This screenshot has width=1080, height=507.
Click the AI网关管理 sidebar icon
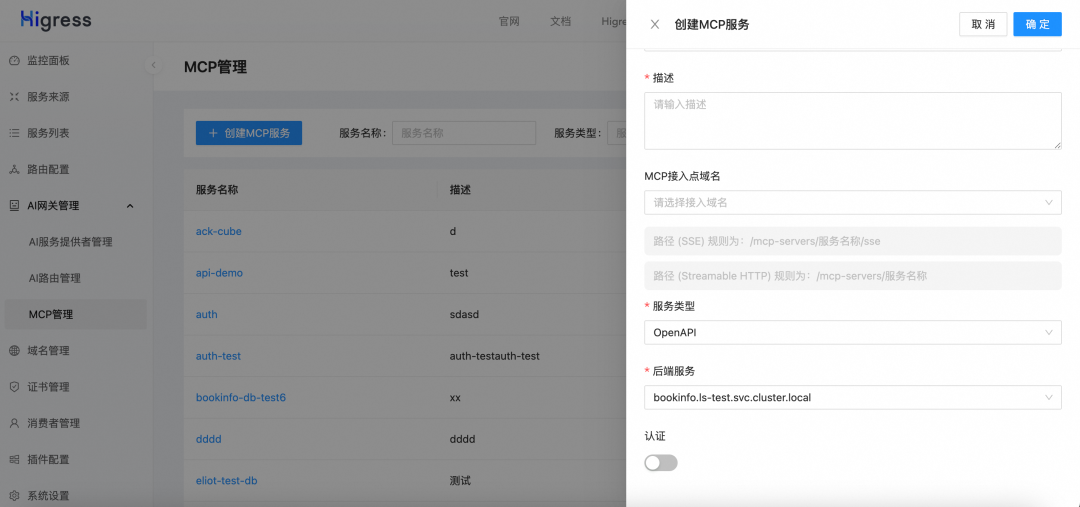click(14, 205)
